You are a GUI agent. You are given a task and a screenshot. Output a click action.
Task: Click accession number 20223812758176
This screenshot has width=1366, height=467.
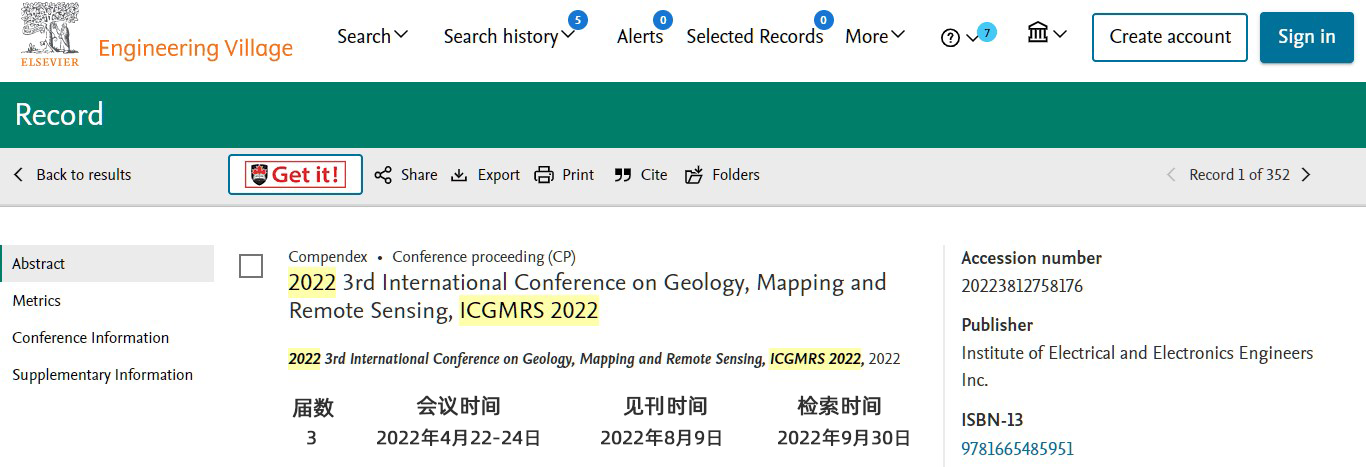pyautogui.click(x=1021, y=286)
